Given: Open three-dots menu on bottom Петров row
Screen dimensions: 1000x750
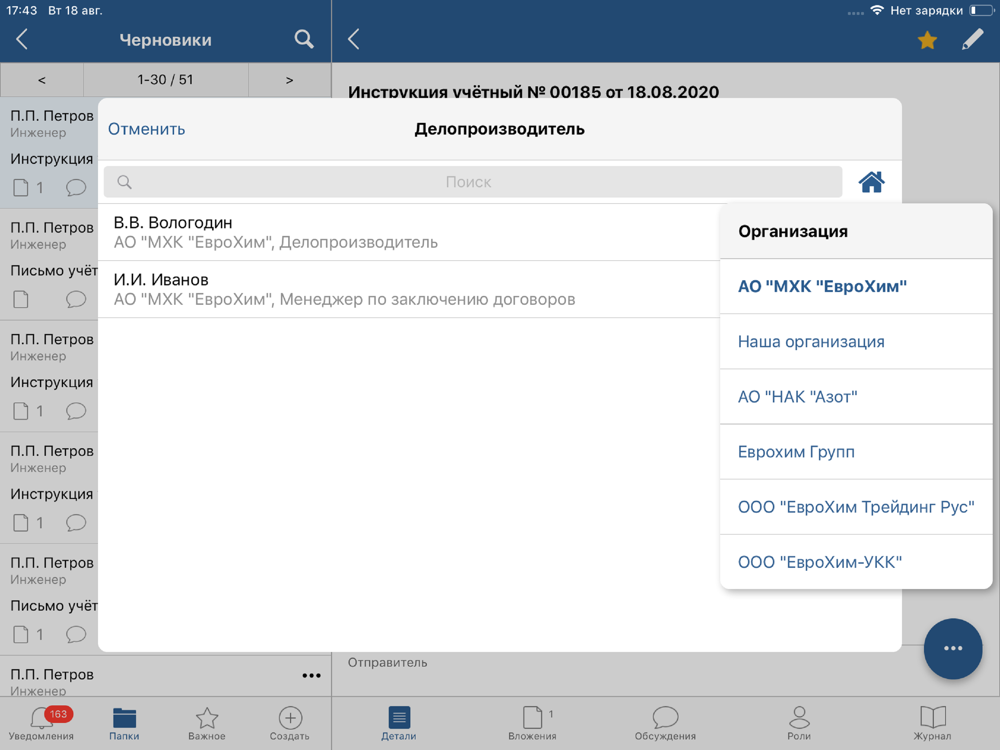Looking at the screenshot, I should (311, 675).
